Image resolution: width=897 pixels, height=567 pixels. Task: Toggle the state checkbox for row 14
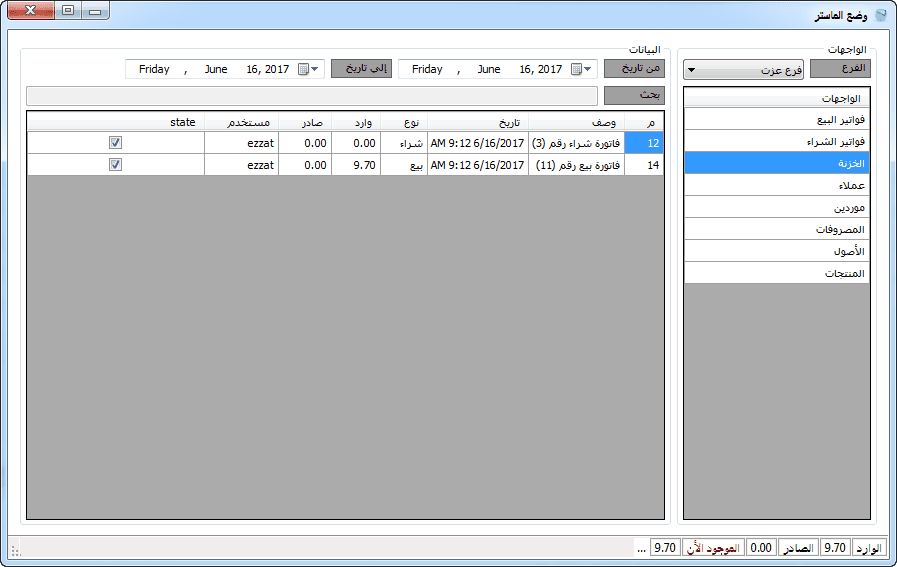tap(116, 165)
